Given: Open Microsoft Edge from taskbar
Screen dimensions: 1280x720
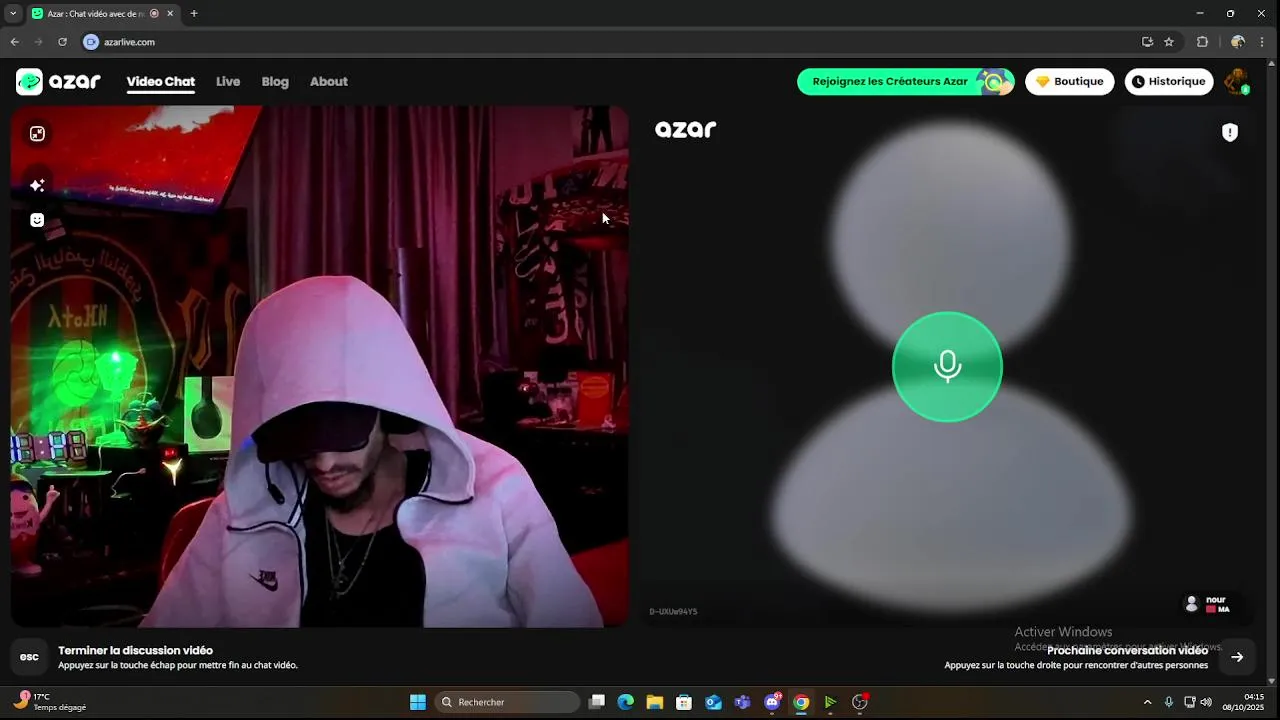Looking at the screenshot, I should 626,702.
